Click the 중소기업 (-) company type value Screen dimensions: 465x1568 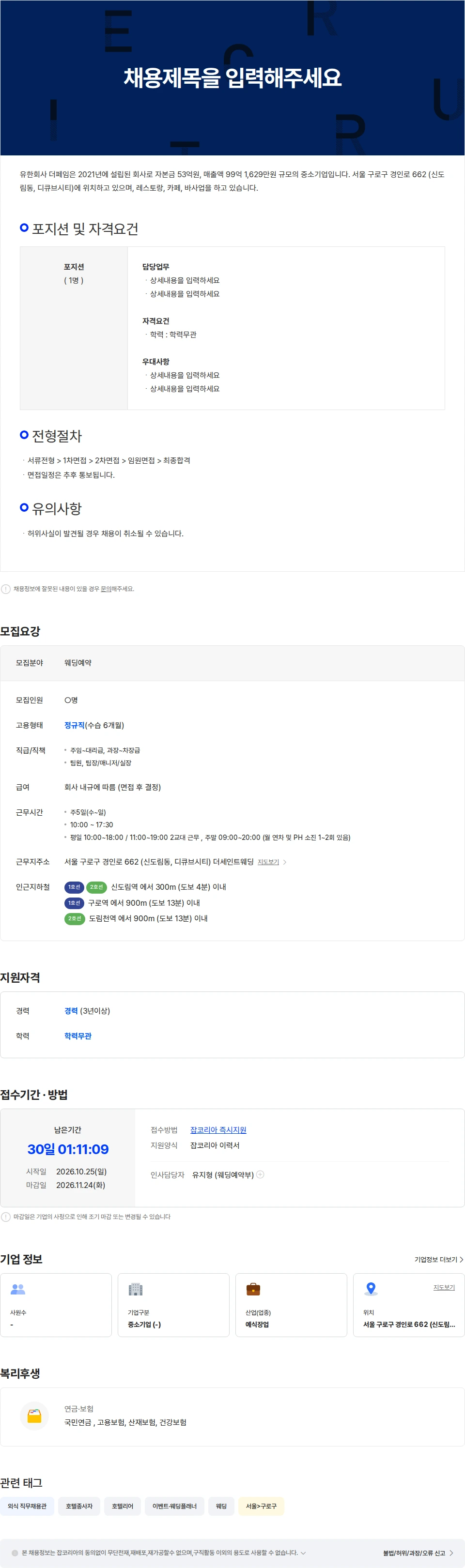(144, 1324)
